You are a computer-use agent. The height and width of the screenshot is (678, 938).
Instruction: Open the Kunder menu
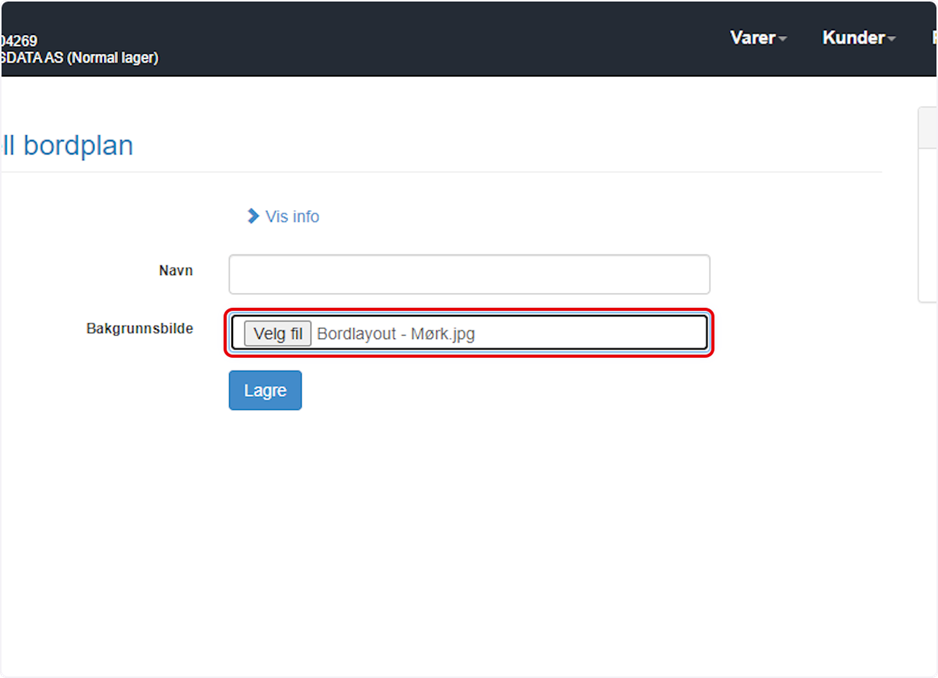858,38
